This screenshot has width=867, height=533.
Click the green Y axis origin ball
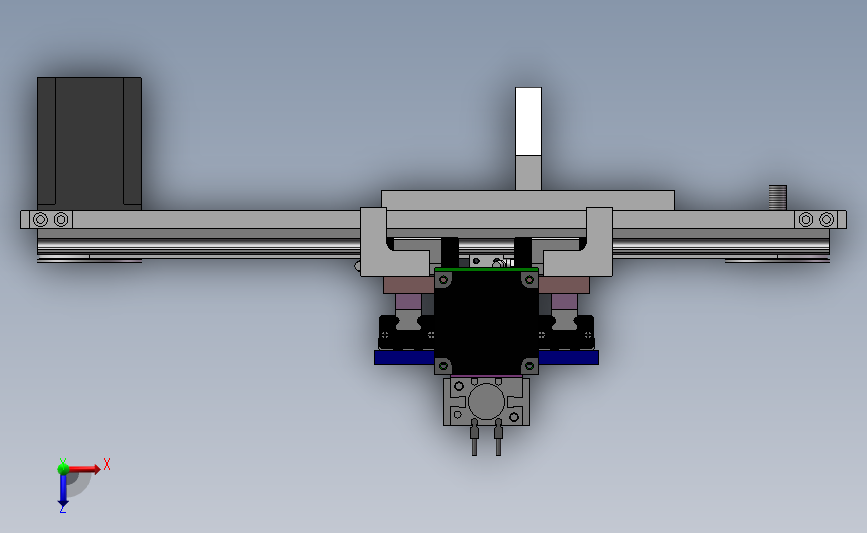pyautogui.click(x=62, y=469)
